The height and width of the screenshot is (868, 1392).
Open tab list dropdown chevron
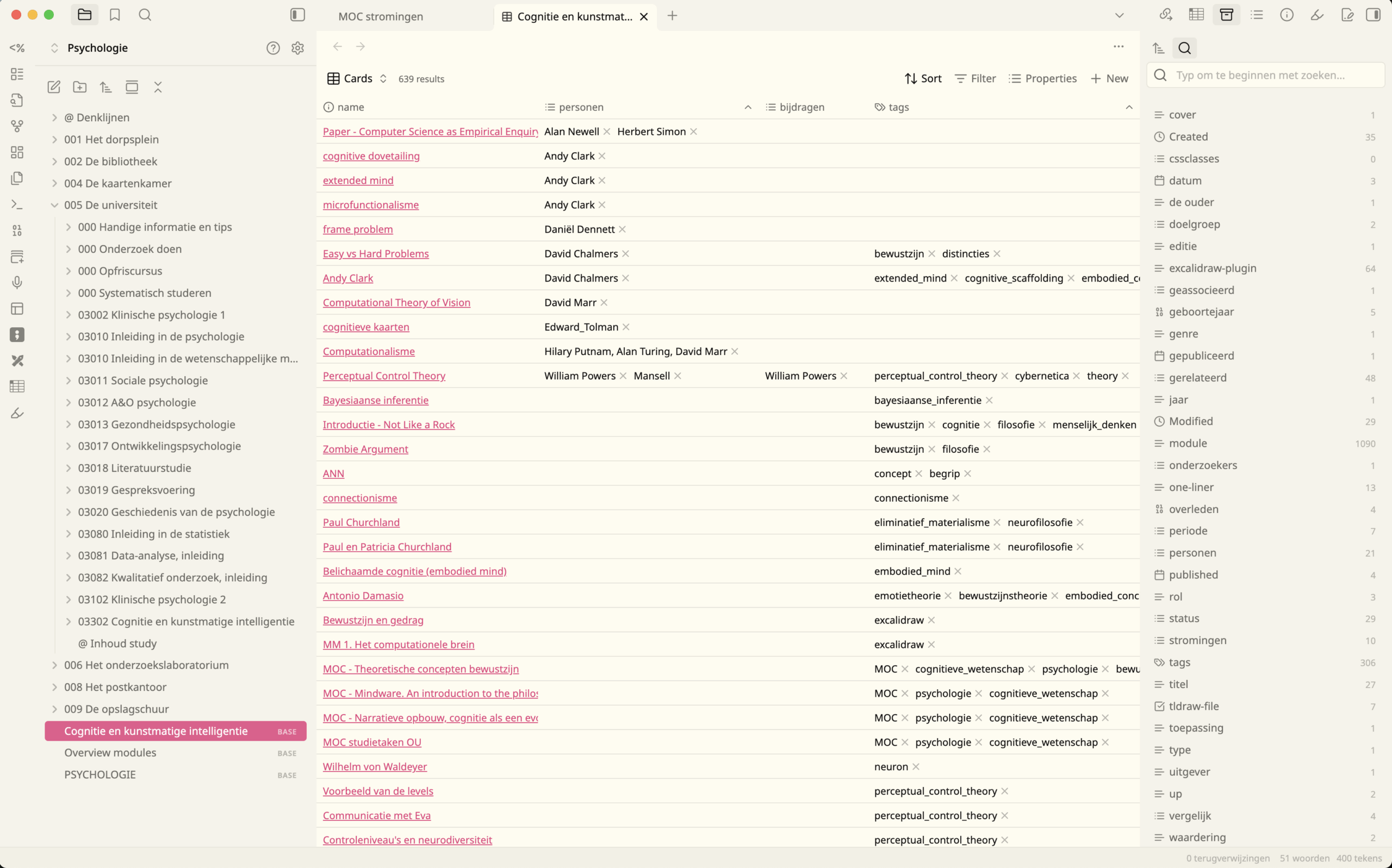coord(1119,16)
